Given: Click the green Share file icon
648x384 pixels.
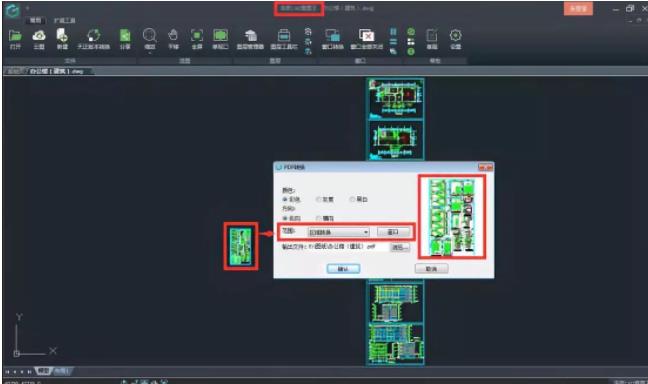Looking at the screenshot, I should click(125, 36).
